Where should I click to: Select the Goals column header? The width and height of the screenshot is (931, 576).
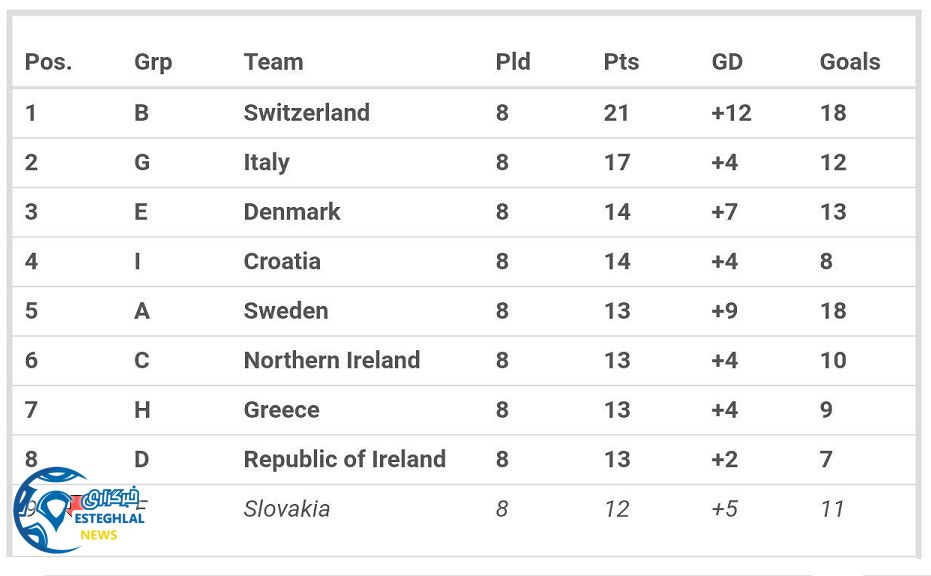(850, 62)
